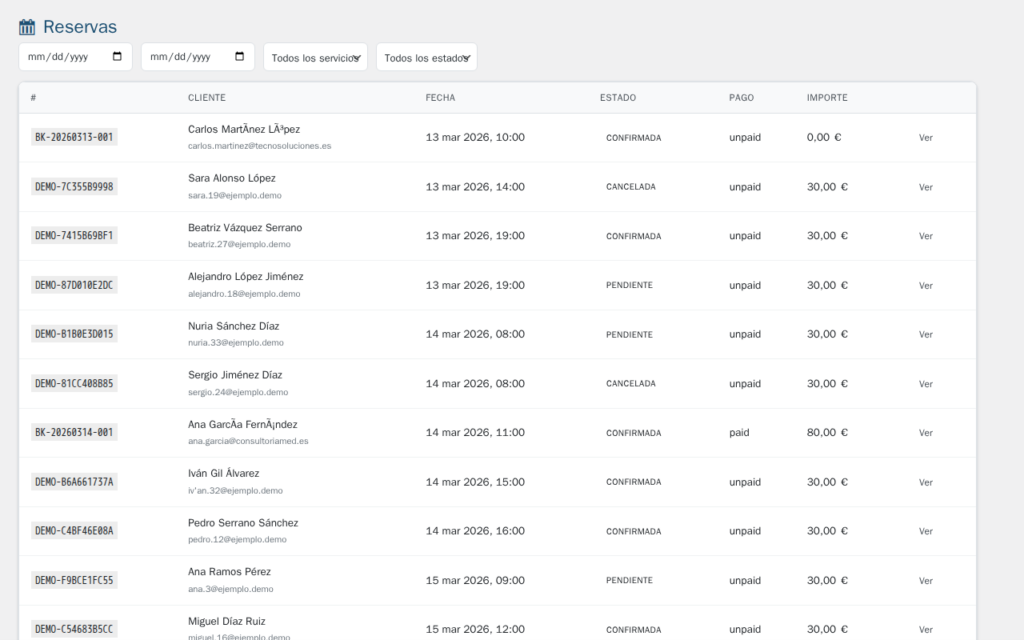Screen dimensions: 1024x640
Task: Click 'Ver' for Ana García Fernández's booking
Action: 925,432
